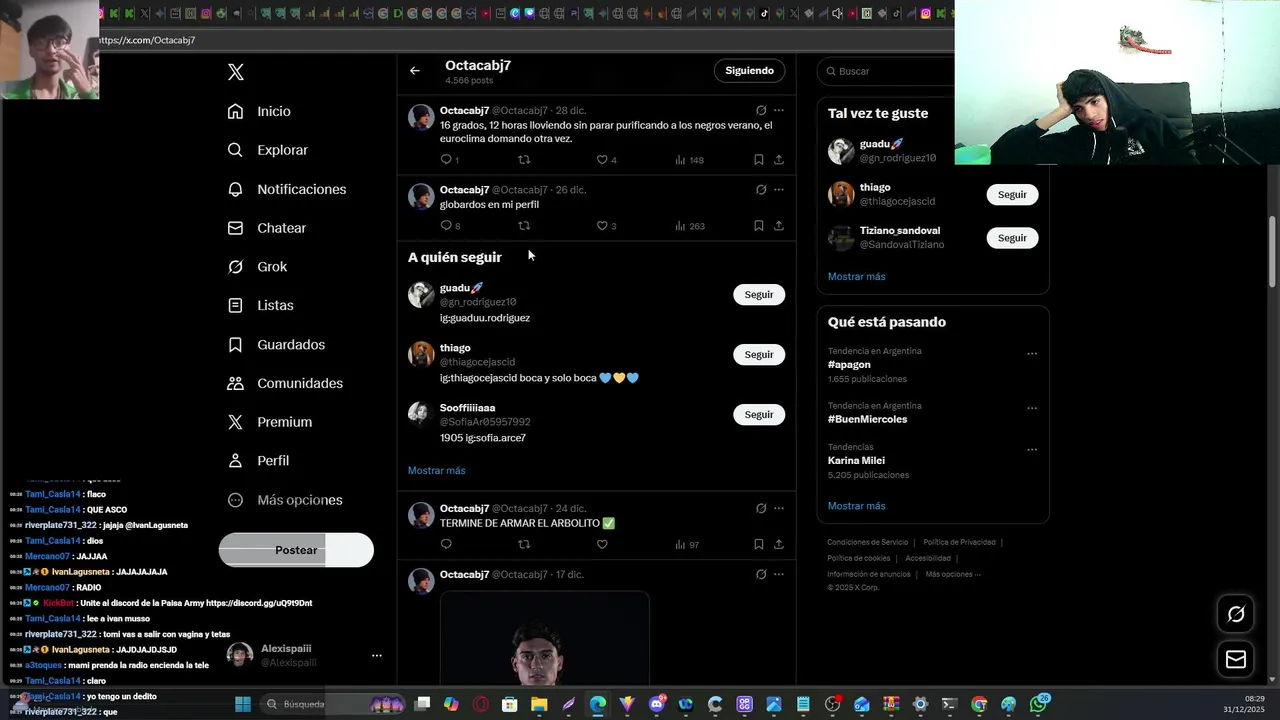Image resolution: width=1280 pixels, height=720 pixels.
Task: Share the 16 grados post
Action: pyautogui.click(x=779, y=160)
